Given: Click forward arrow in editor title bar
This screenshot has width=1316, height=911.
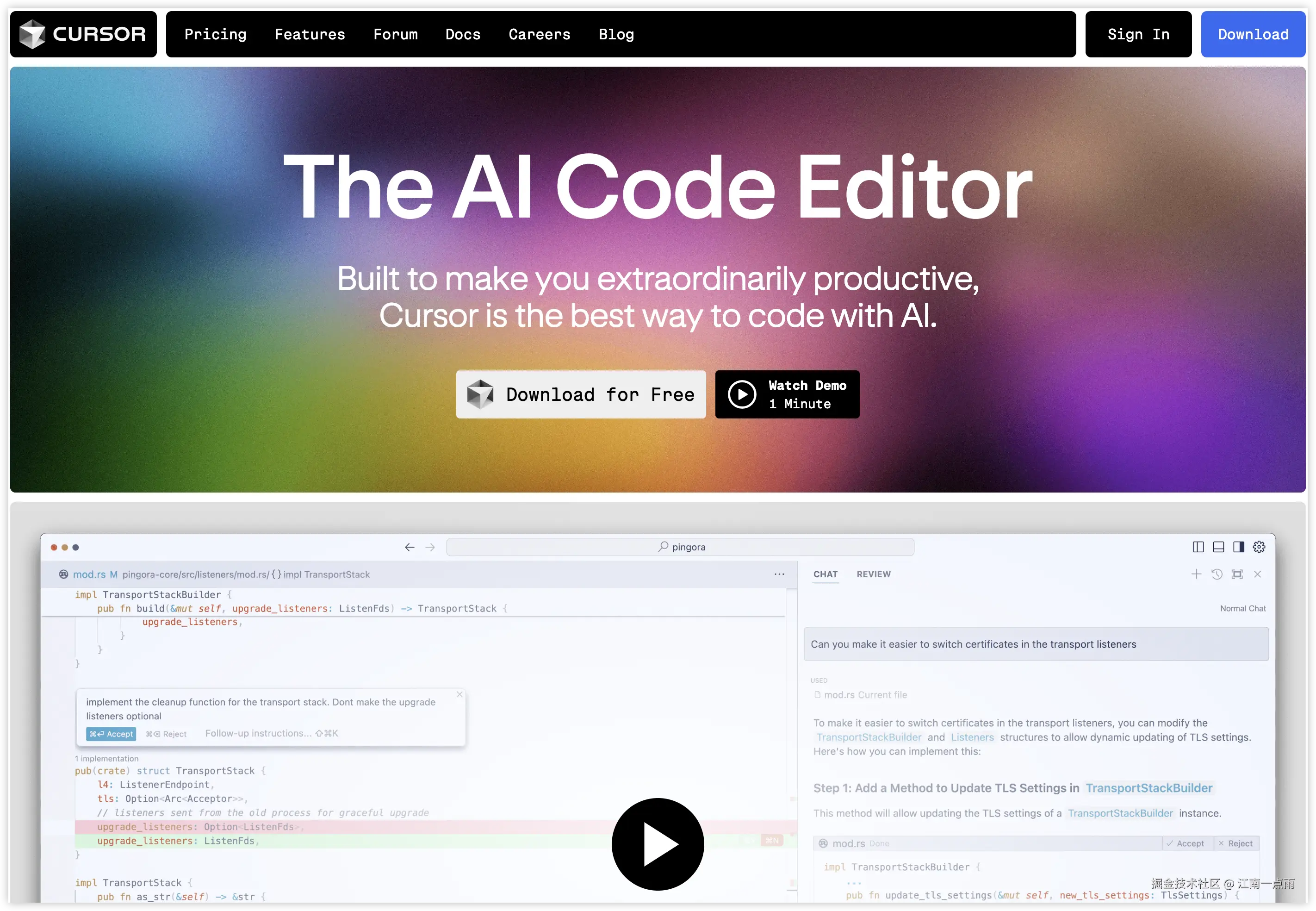Looking at the screenshot, I should (430, 547).
